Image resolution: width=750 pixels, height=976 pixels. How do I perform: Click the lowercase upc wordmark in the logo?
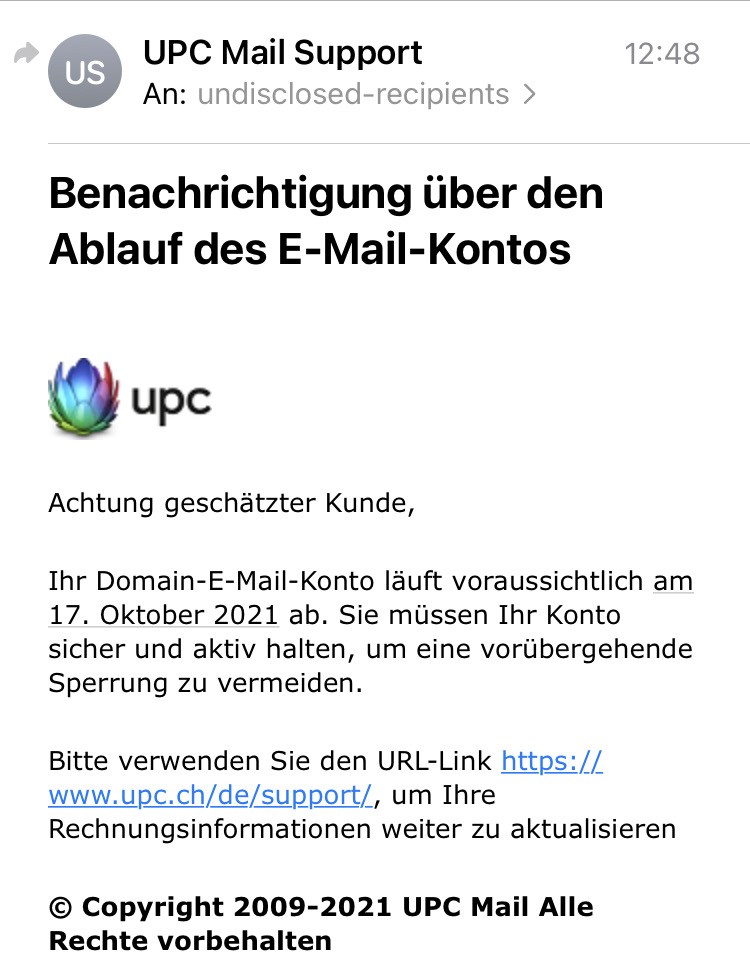(x=170, y=400)
